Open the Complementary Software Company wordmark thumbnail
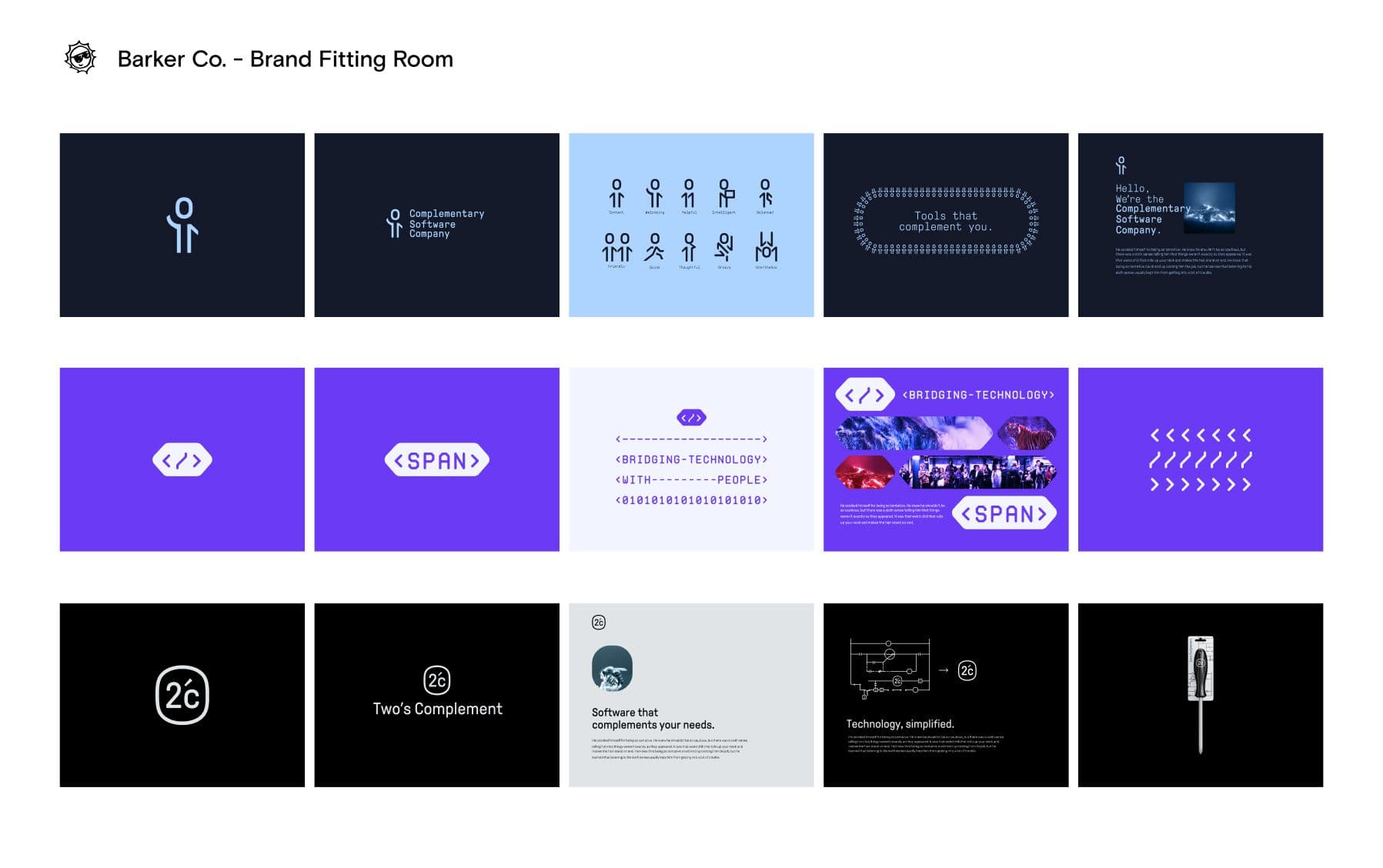The image size is (1383, 868). pos(436,225)
